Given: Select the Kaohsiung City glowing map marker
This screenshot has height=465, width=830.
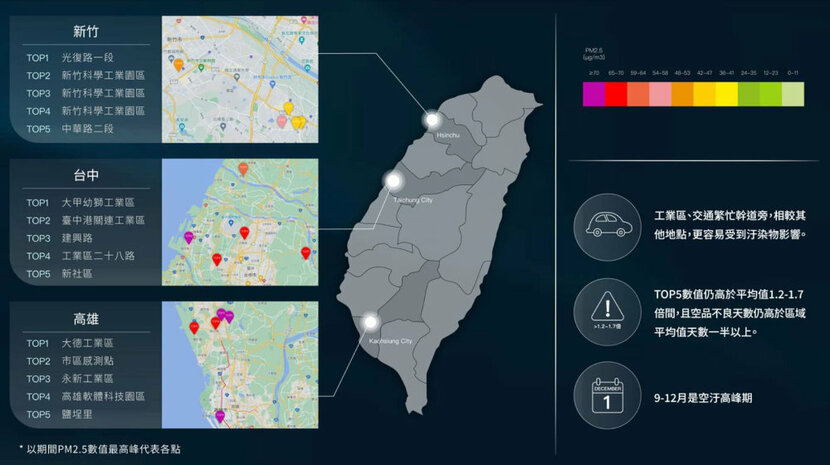Looking at the screenshot, I should pyautogui.click(x=371, y=322).
